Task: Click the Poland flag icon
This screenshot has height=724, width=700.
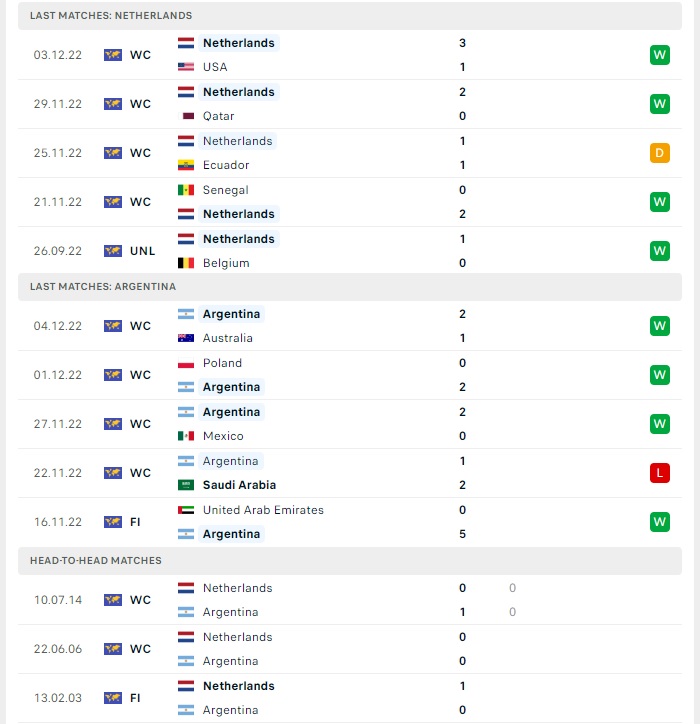Action: click(186, 363)
